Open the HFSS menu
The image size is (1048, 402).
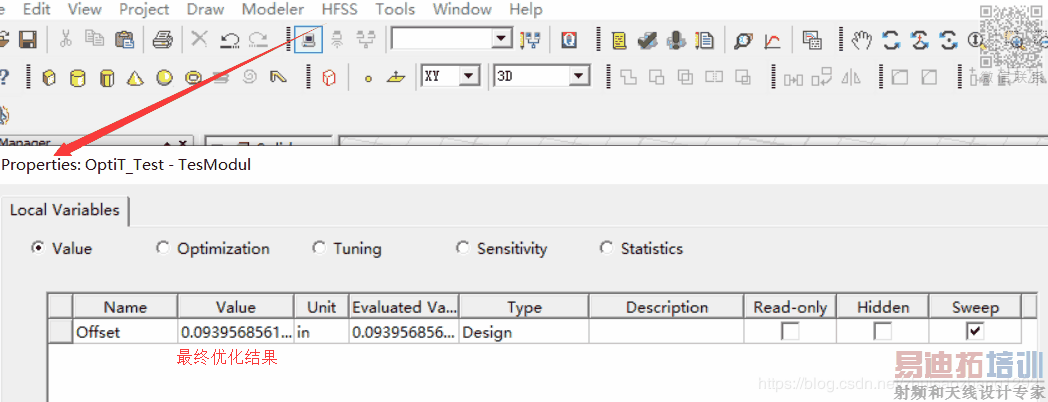click(340, 9)
